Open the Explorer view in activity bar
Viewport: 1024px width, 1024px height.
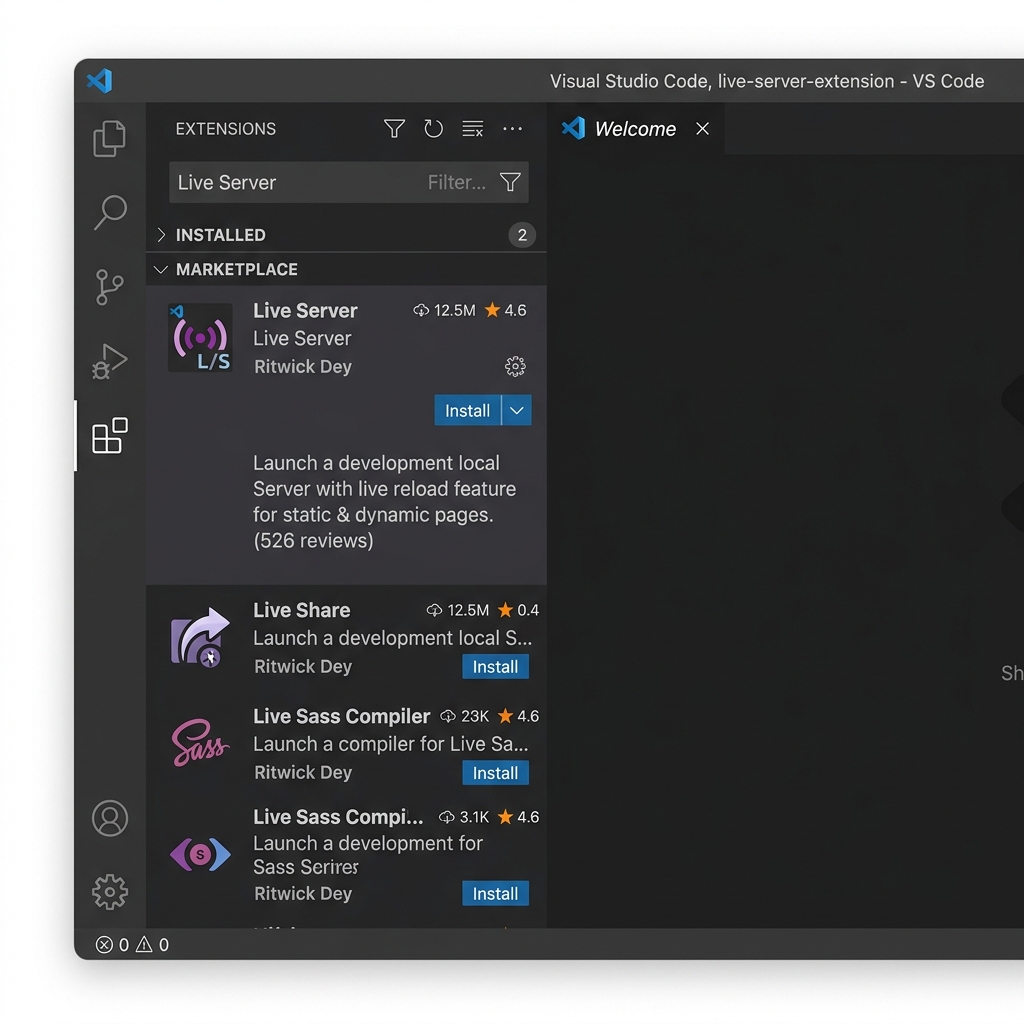pos(110,138)
